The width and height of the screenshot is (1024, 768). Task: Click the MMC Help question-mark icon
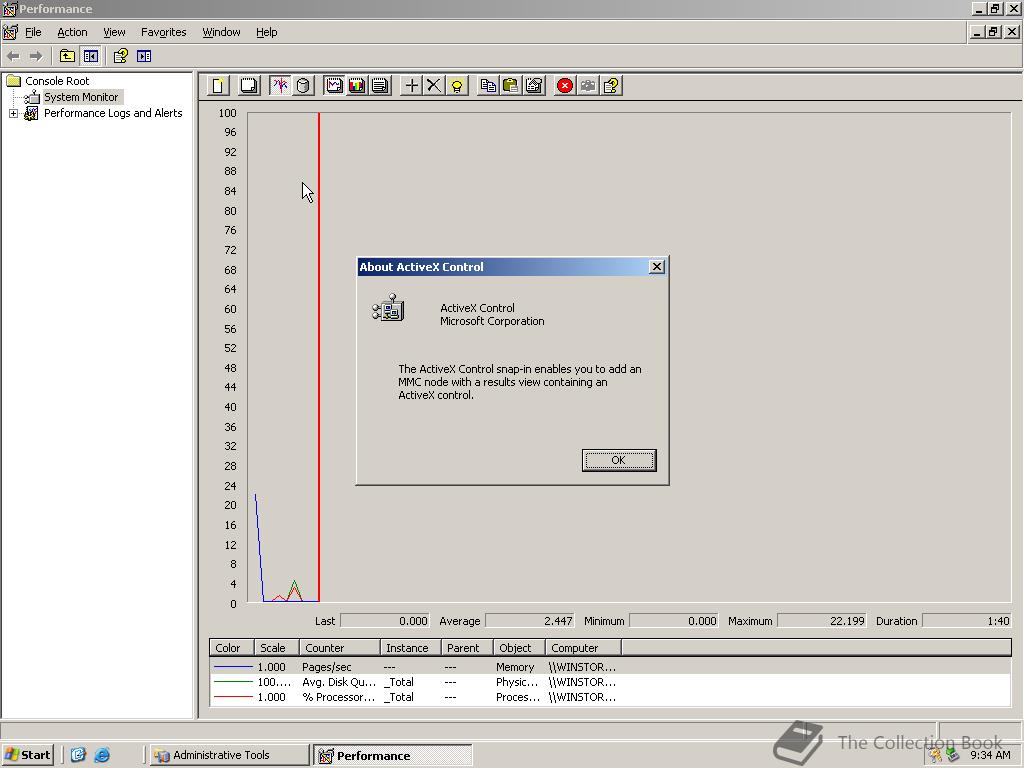click(121, 56)
